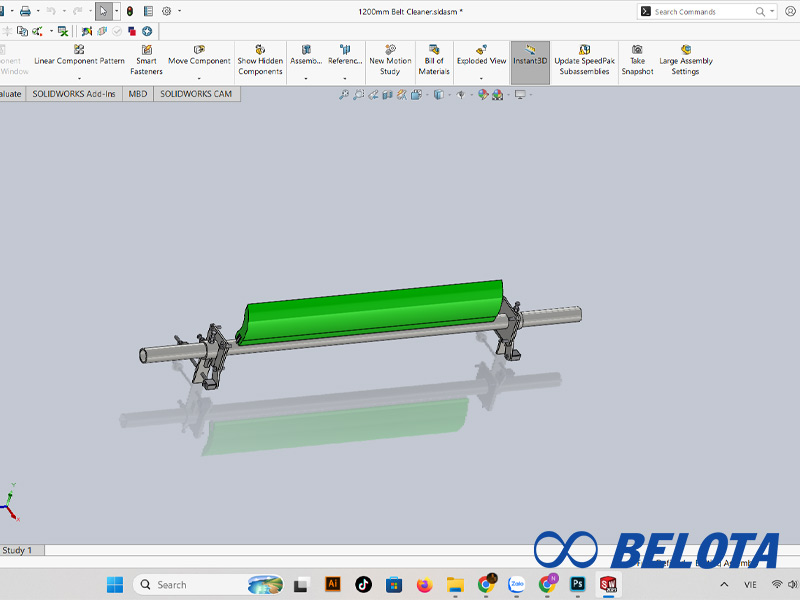Open Windows Start menu
Image resolution: width=800 pixels, height=600 pixels.
[x=115, y=585]
